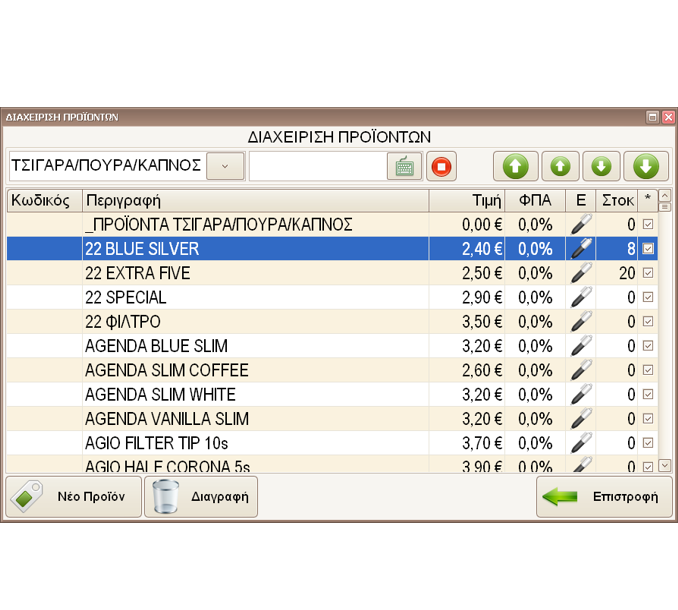Click stock value 8 for 22 BLUE SILVER
This screenshot has width=678, height=610.
(631, 249)
